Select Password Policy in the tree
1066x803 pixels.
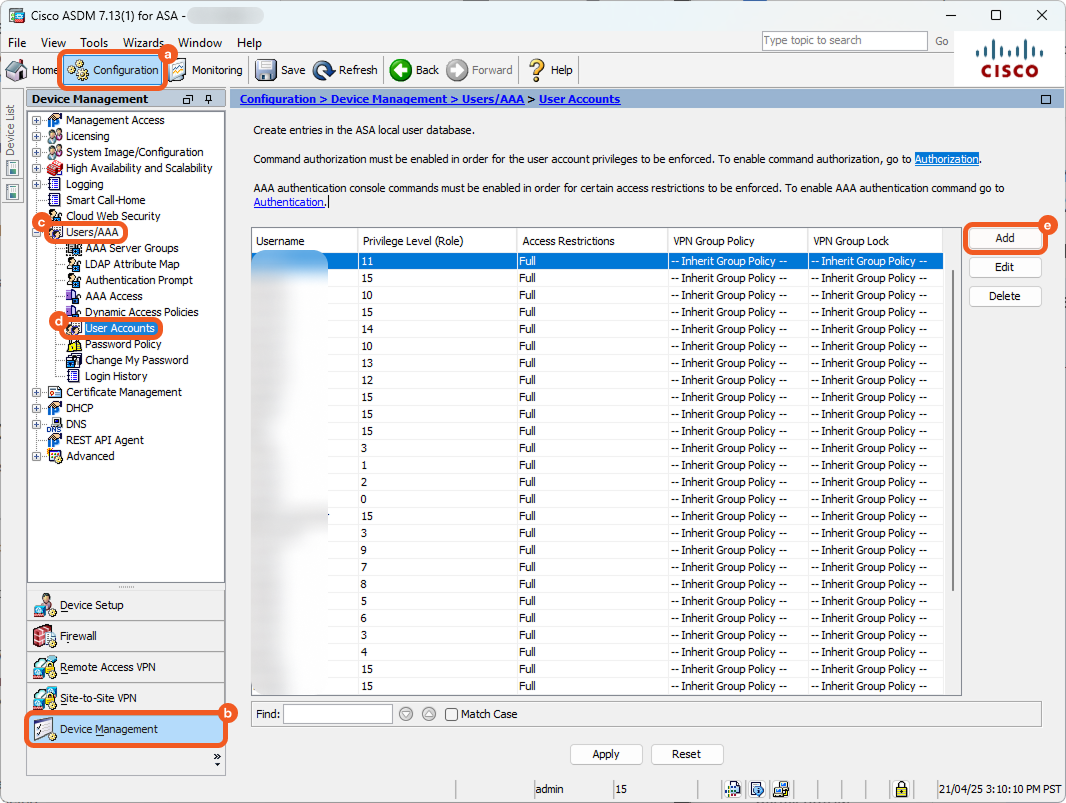pos(123,344)
